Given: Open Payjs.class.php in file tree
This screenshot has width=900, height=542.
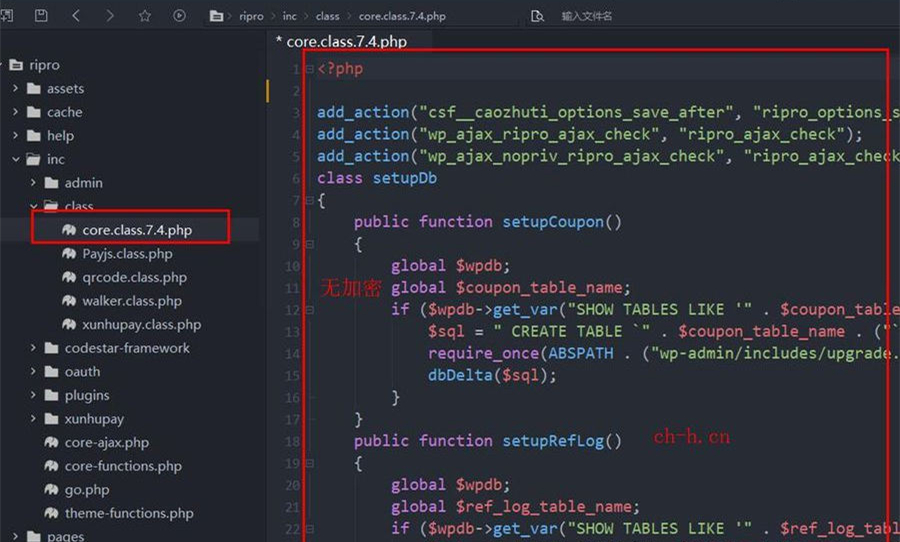Looking at the screenshot, I should tap(127, 254).
